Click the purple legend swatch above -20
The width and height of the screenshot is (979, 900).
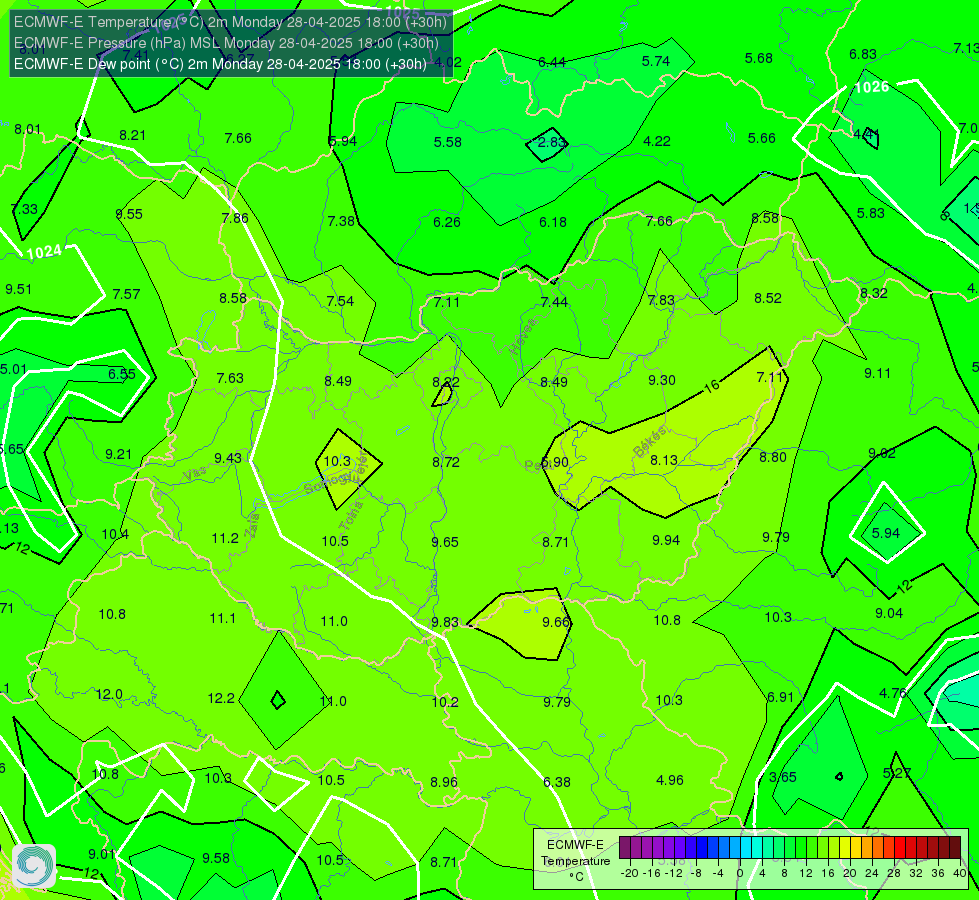tap(625, 848)
